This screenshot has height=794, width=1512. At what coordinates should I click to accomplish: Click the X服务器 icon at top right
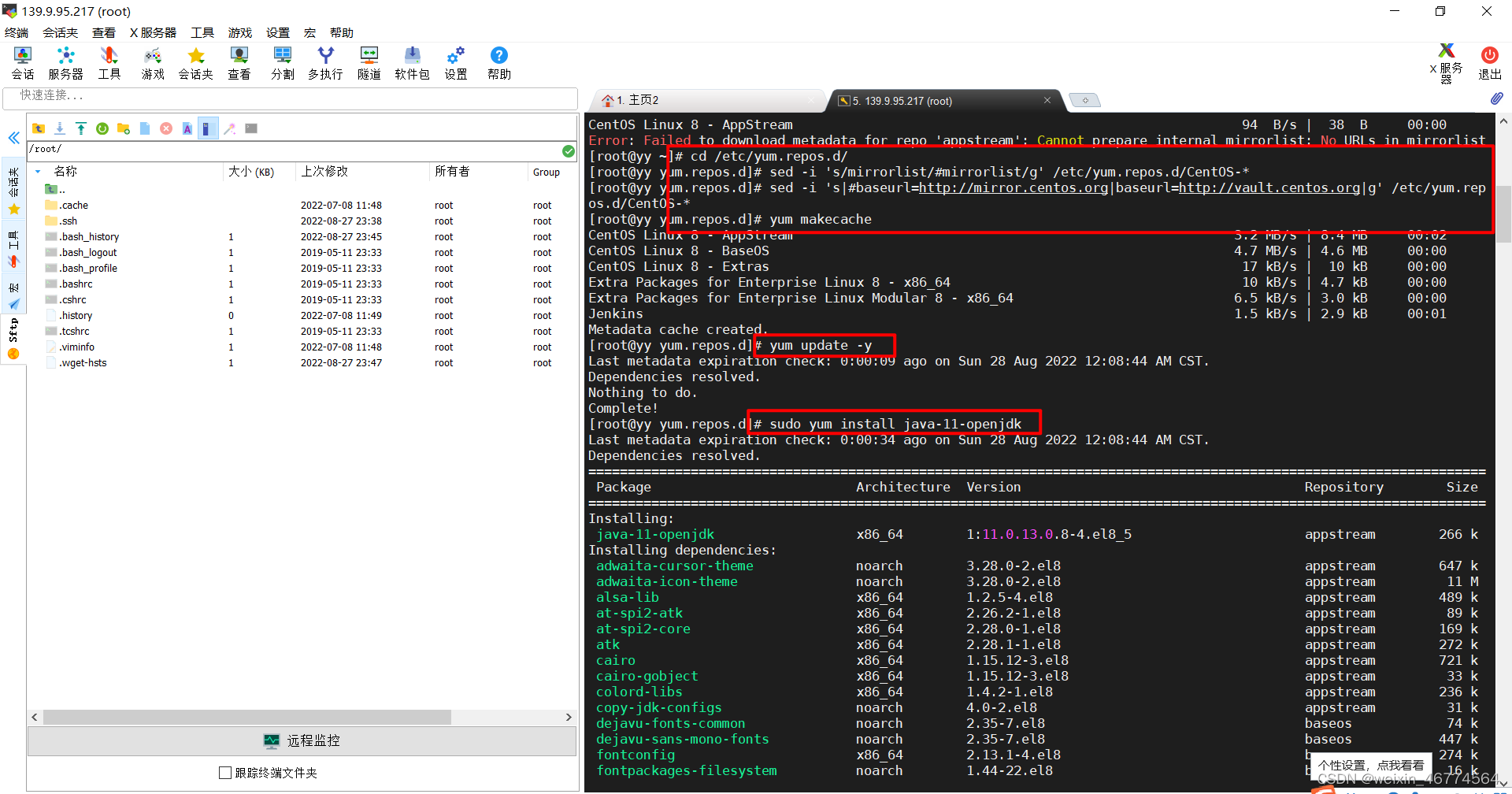(1447, 63)
